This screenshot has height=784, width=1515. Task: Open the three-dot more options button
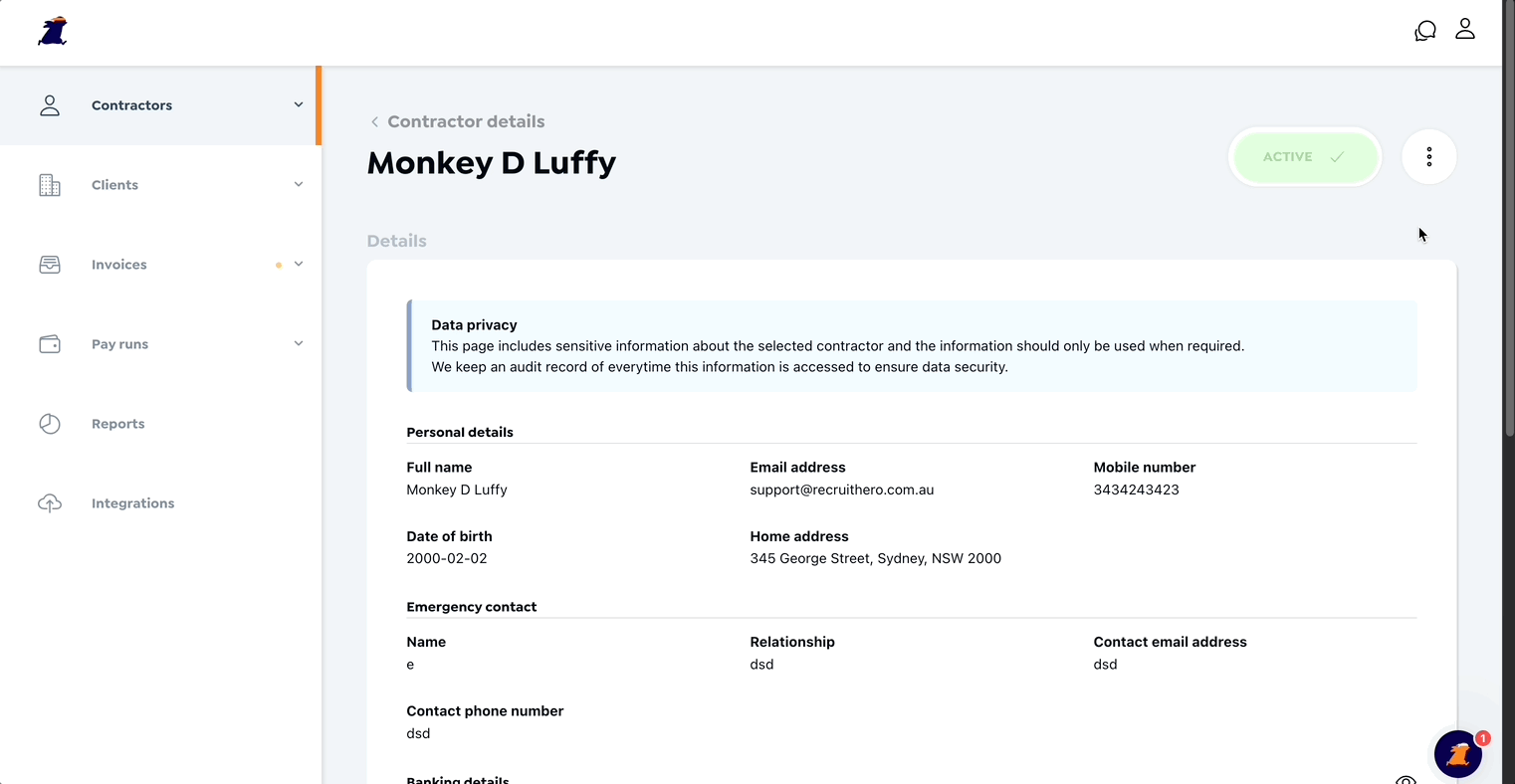click(1429, 157)
